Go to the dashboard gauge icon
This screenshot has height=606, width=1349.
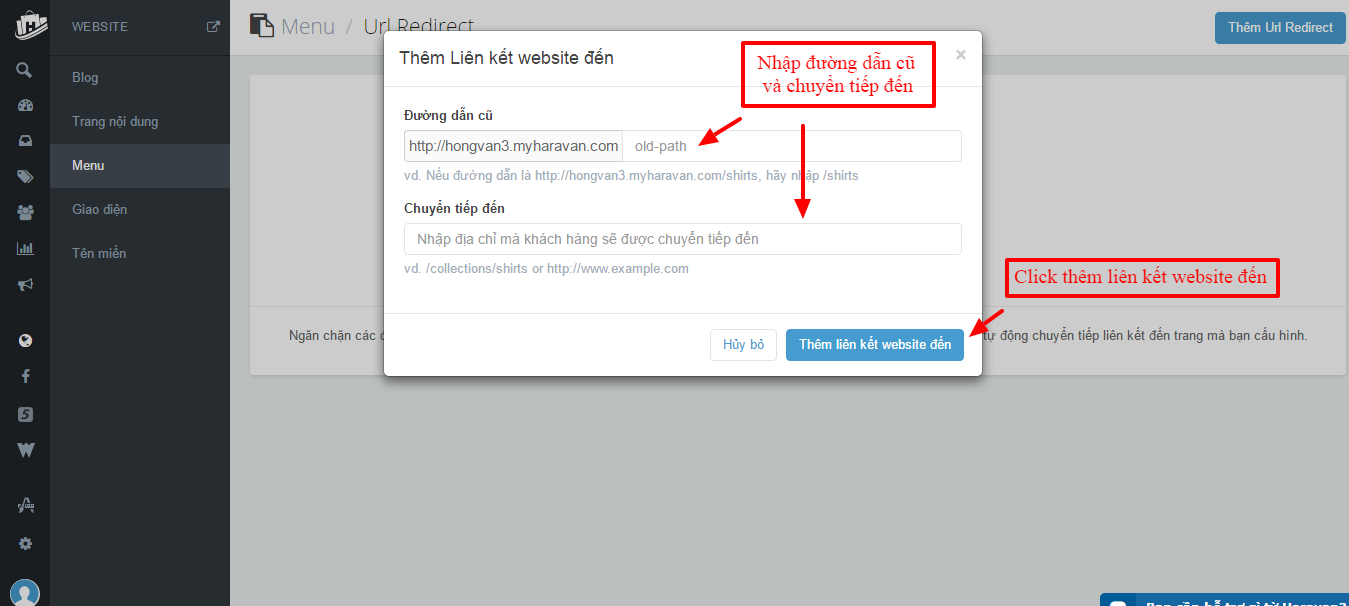pyautogui.click(x=25, y=106)
